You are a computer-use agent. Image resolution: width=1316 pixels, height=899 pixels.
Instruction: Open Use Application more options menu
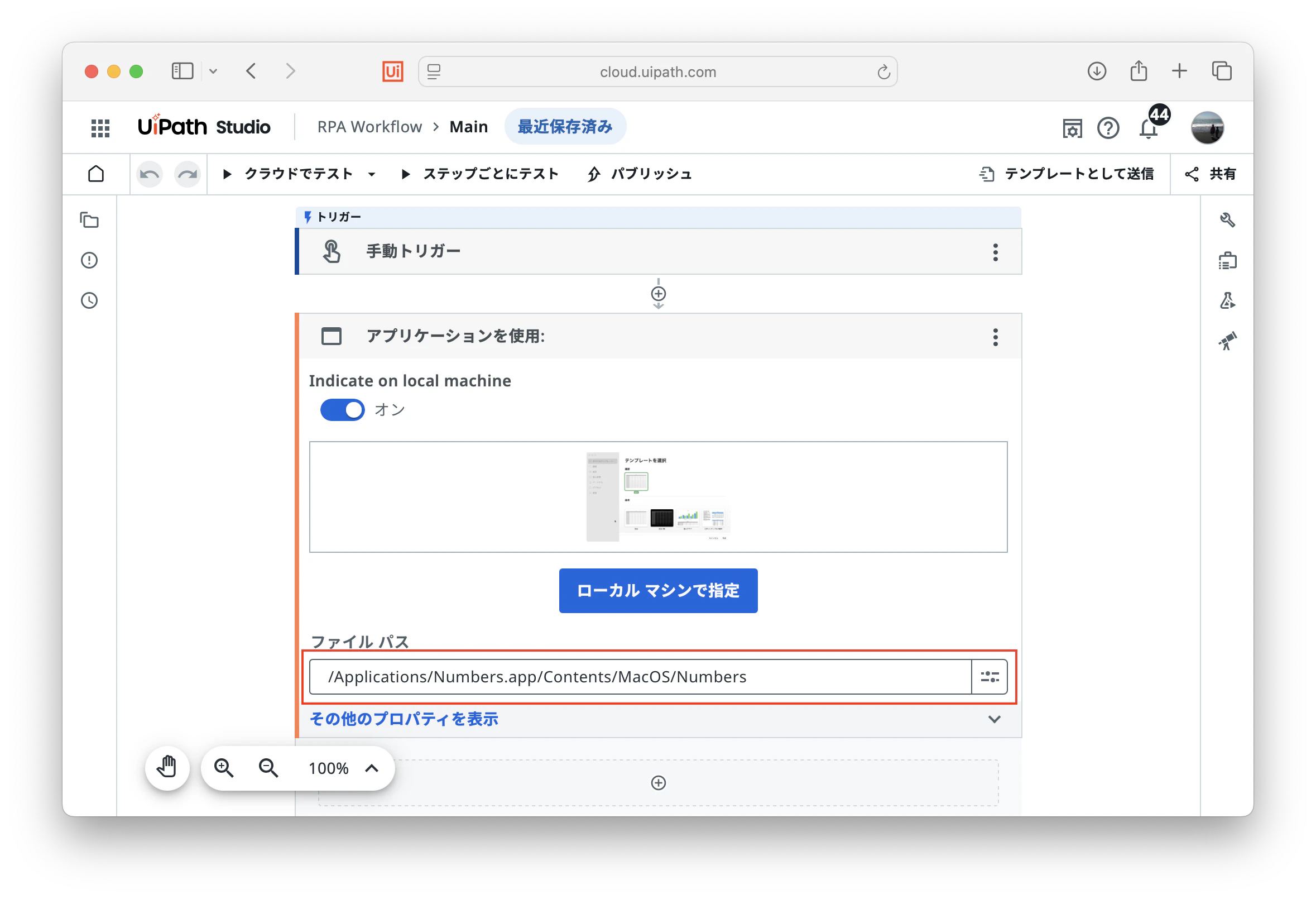(x=995, y=337)
